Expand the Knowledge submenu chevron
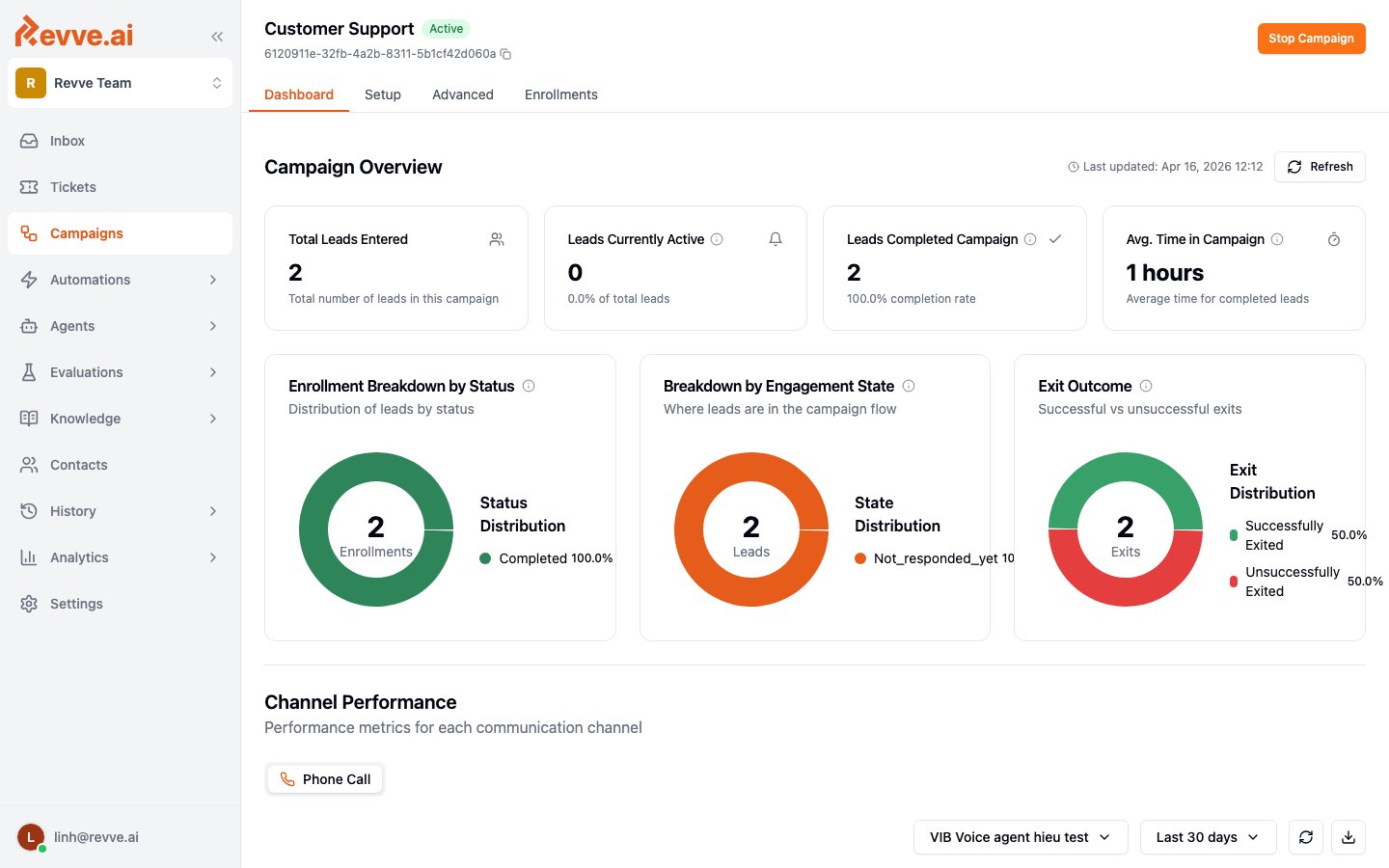This screenshot has height=868, width=1389. tap(213, 419)
